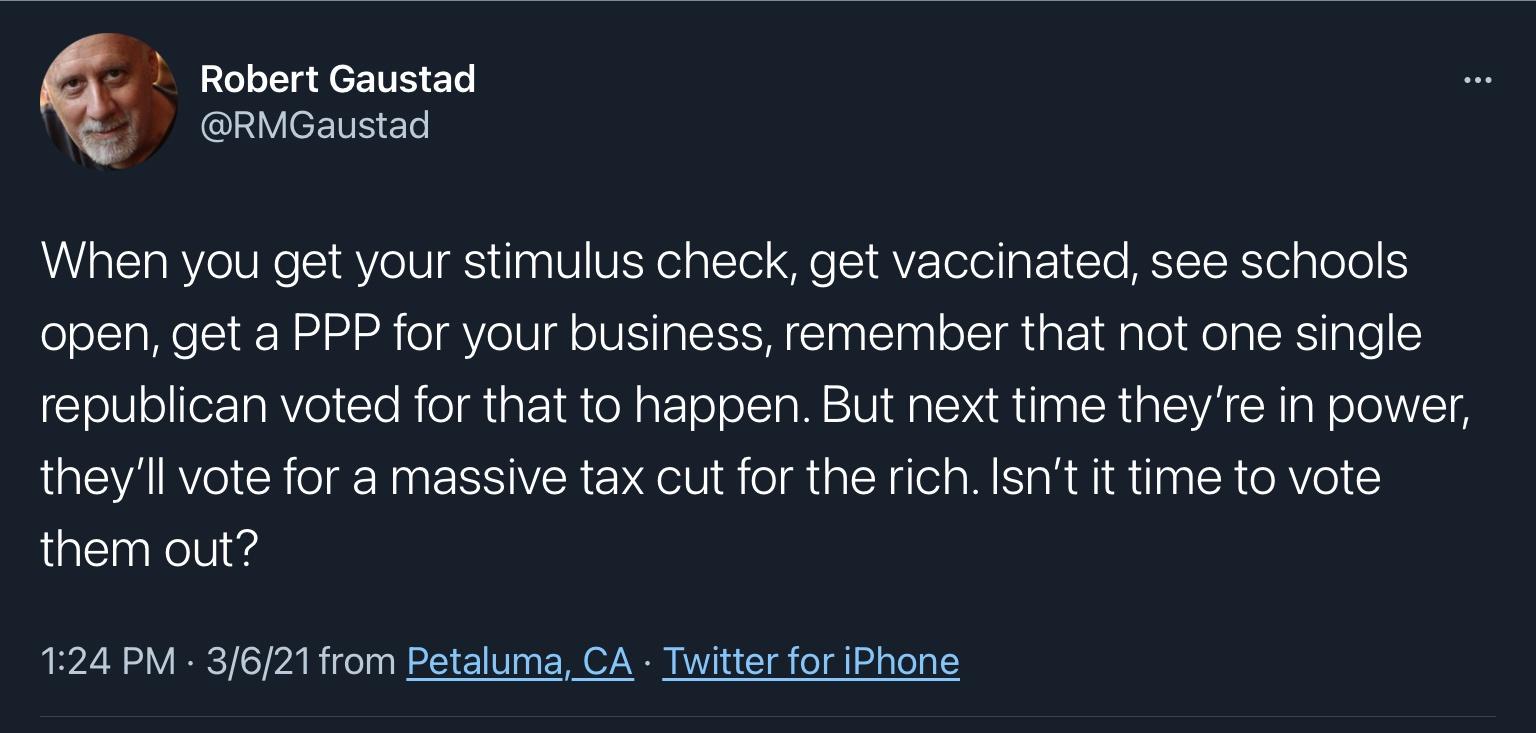Click the 3/6/21 tweet date
Viewport: 1536px width, 733px height.
[x=259, y=661]
